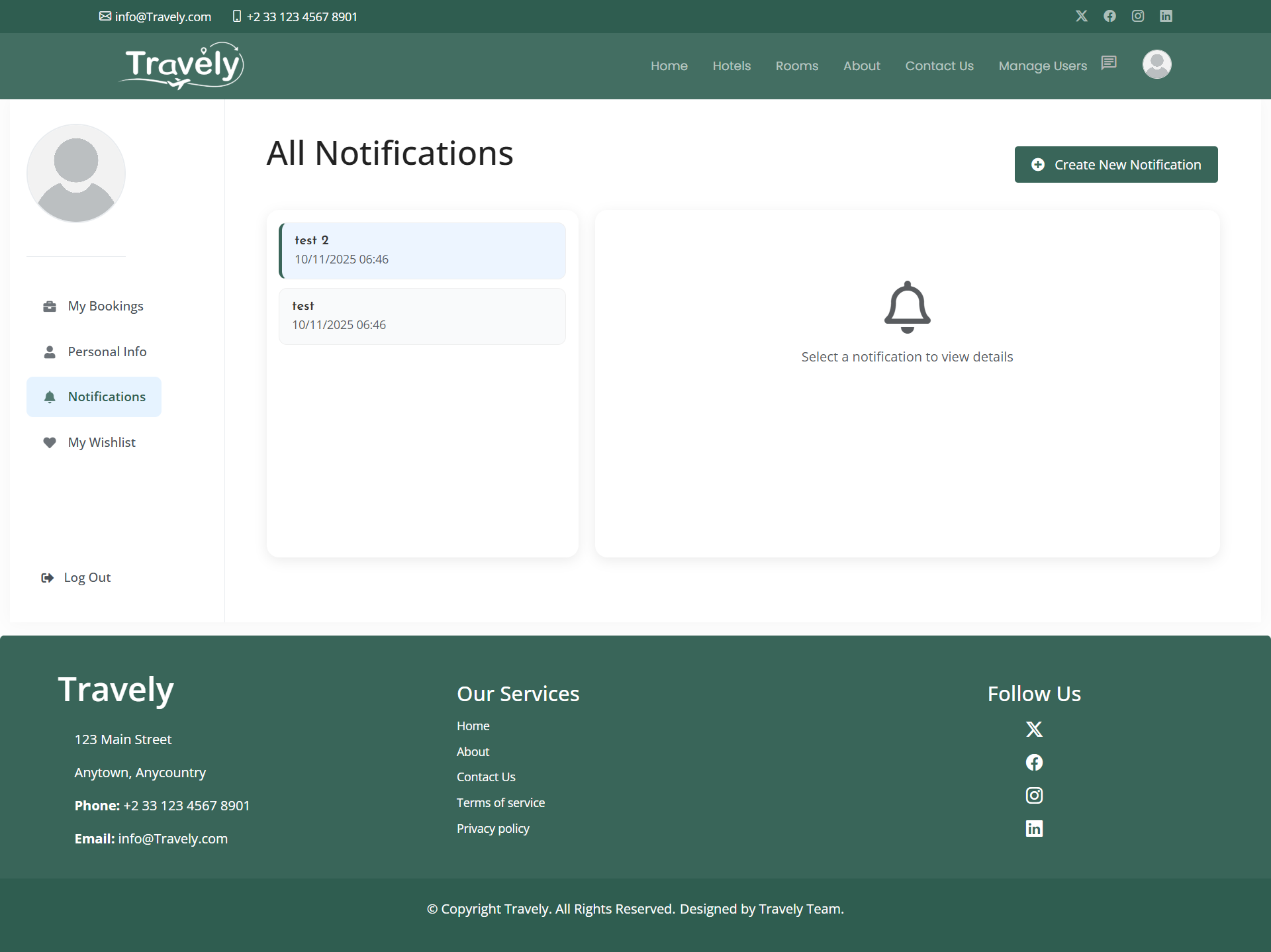Click the Notifications bell icon in sidebar
The width and height of the screenshot is (1271, 952).
click(x=50, y=397)
